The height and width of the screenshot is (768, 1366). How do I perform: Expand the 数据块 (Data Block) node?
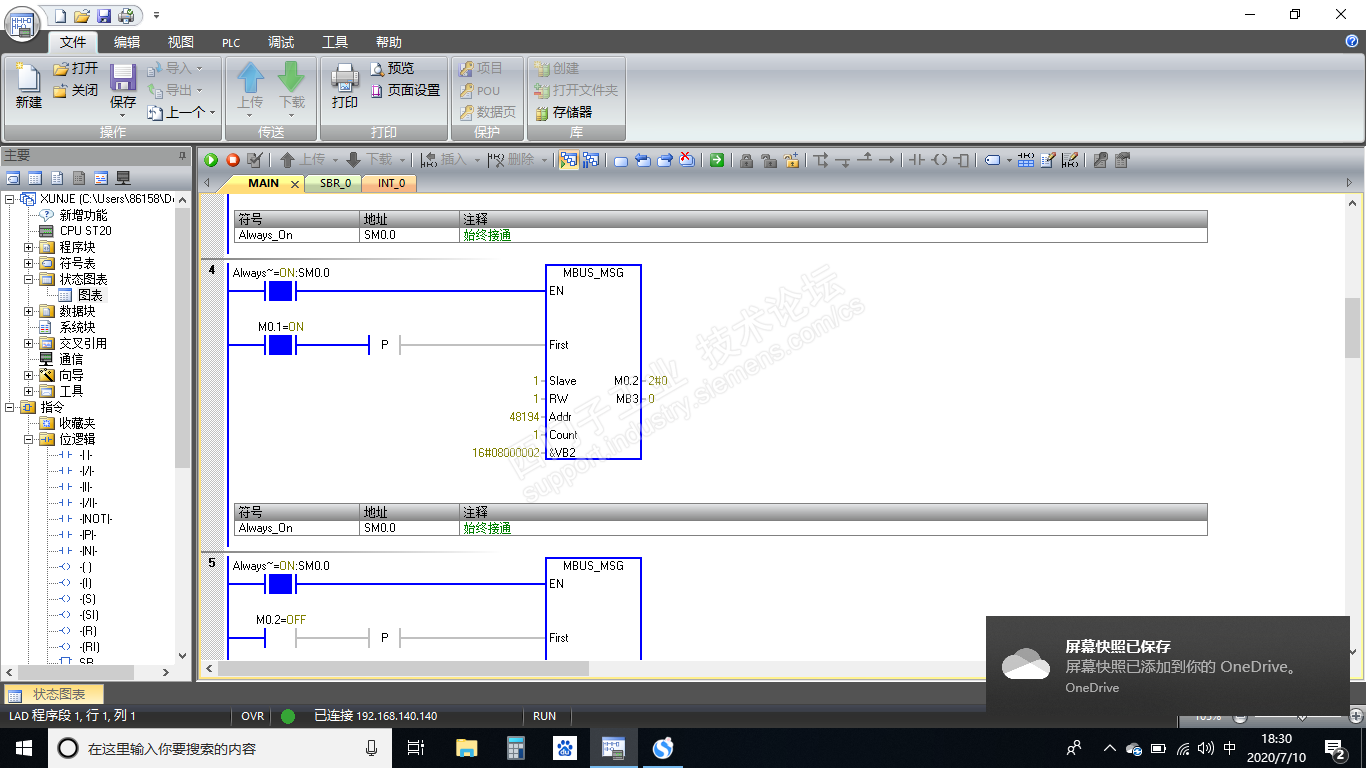29,311
